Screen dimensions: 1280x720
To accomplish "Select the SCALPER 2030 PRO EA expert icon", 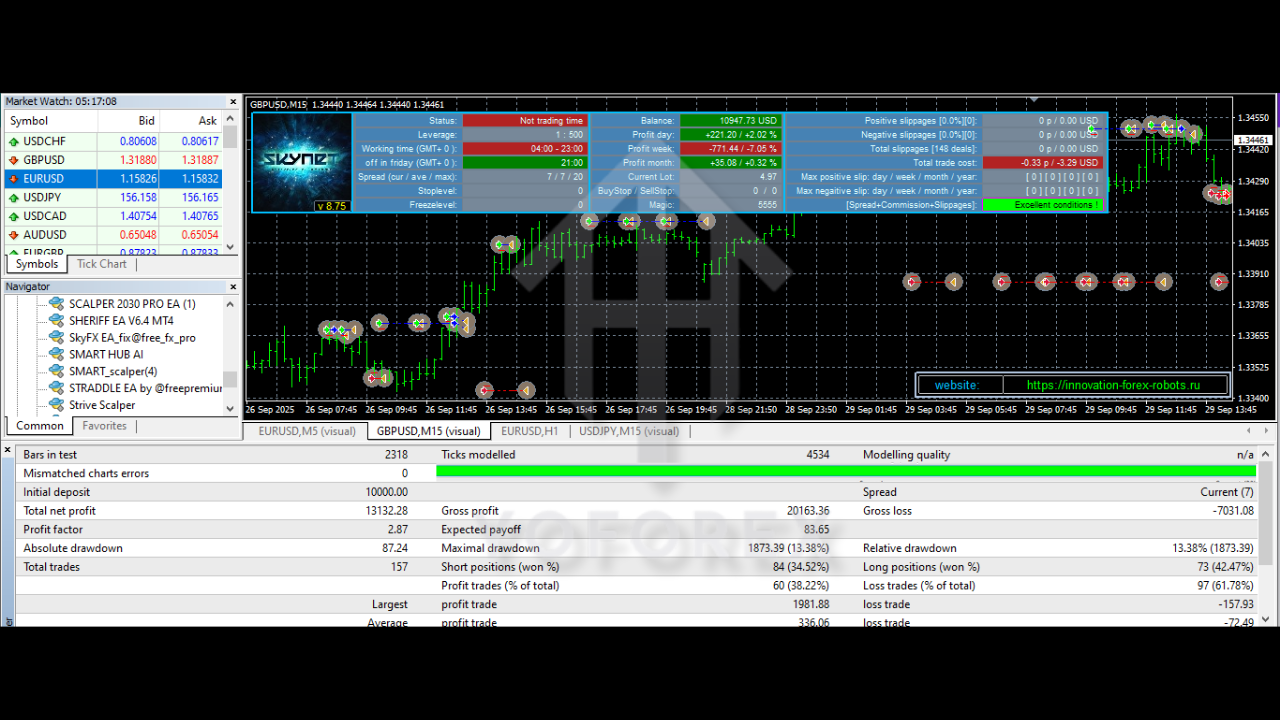I will click(x=55, y=303).
